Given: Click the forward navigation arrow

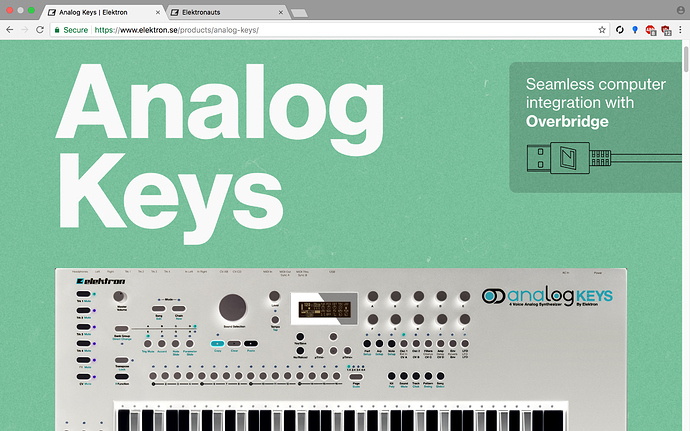Looking at the screenshot, I should point(25,30).
